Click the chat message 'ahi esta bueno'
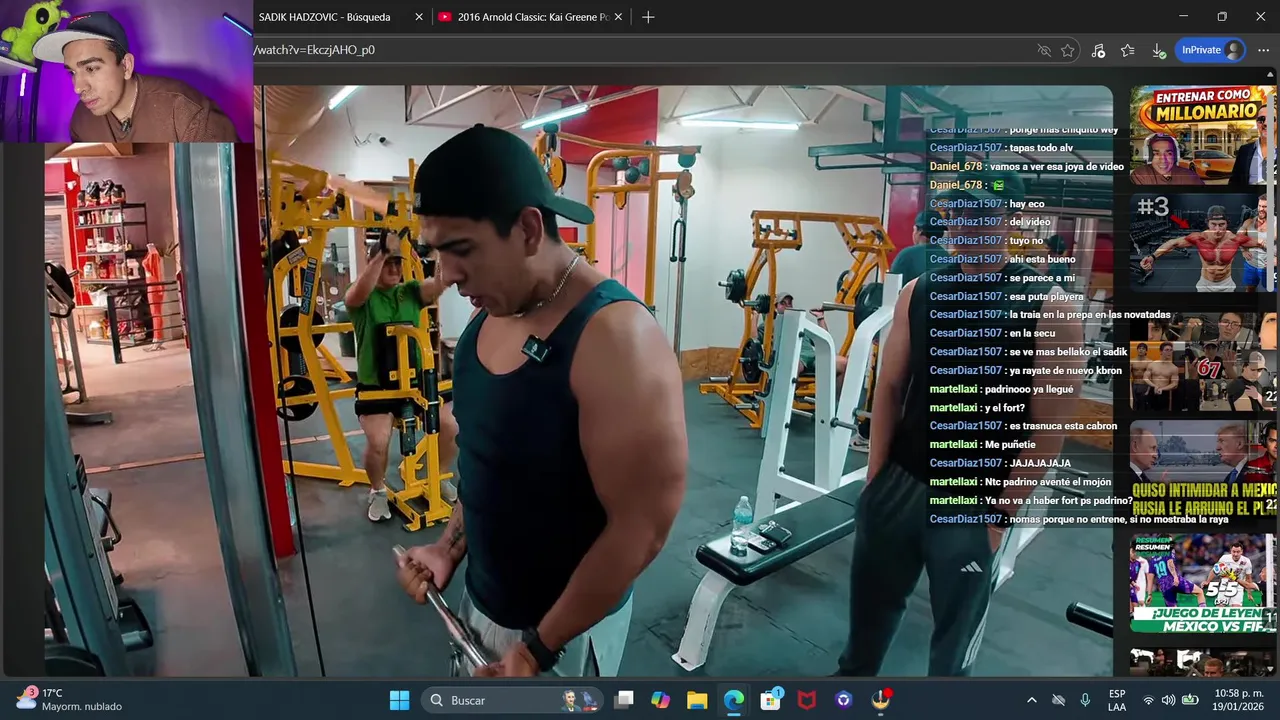1280x720 pixels. point(1043,259)
